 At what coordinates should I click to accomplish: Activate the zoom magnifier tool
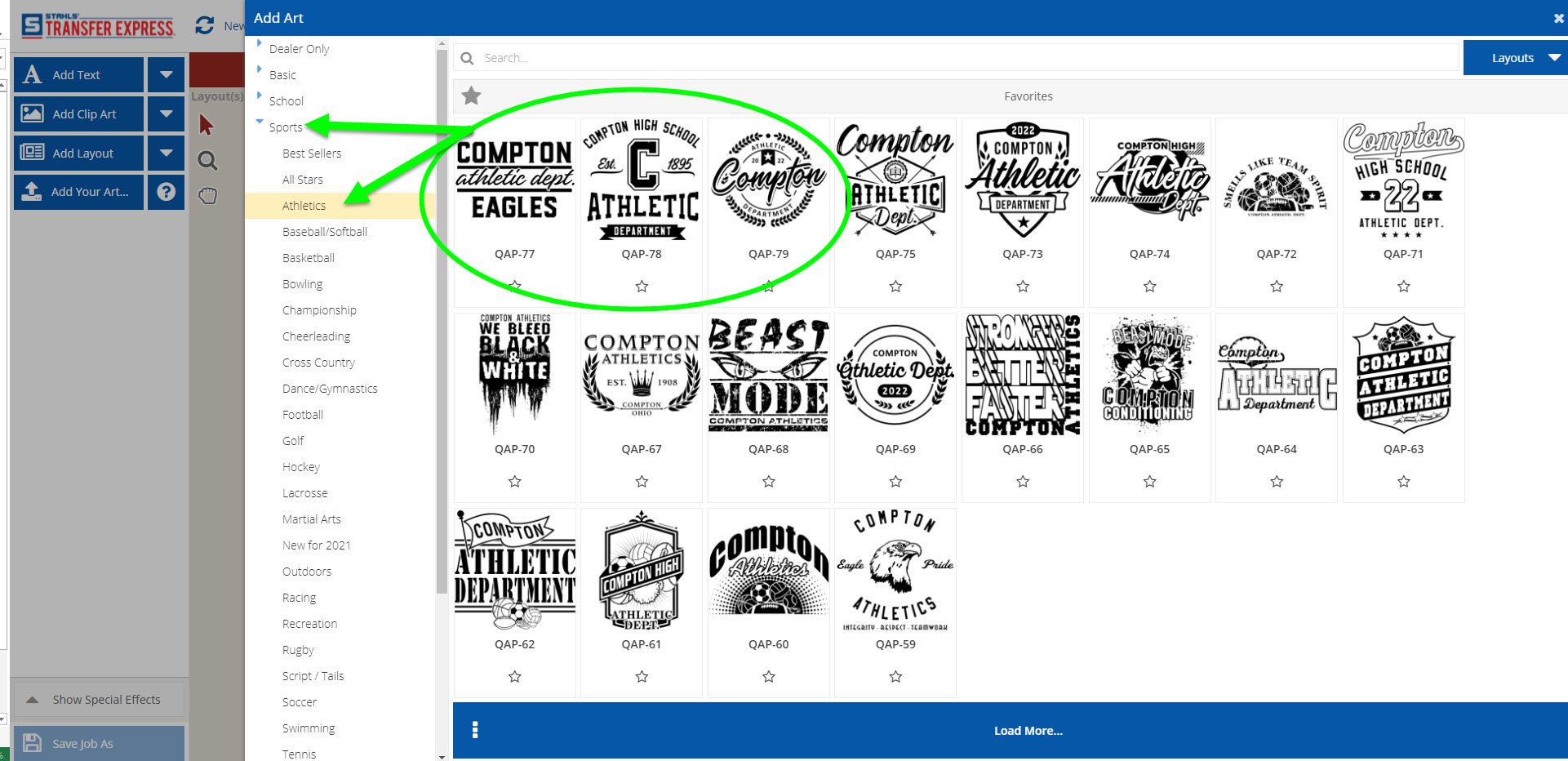click(207, 161)
